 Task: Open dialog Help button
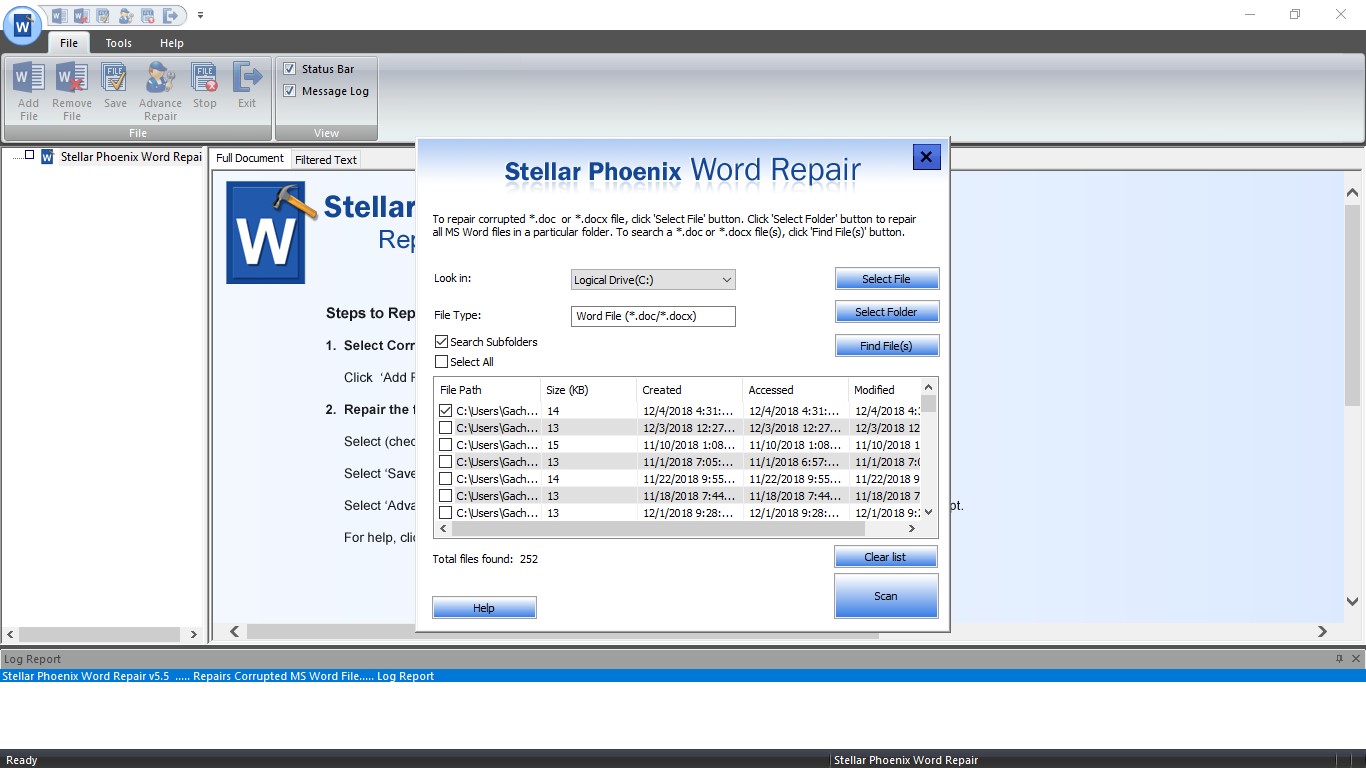tap(484, 608)
